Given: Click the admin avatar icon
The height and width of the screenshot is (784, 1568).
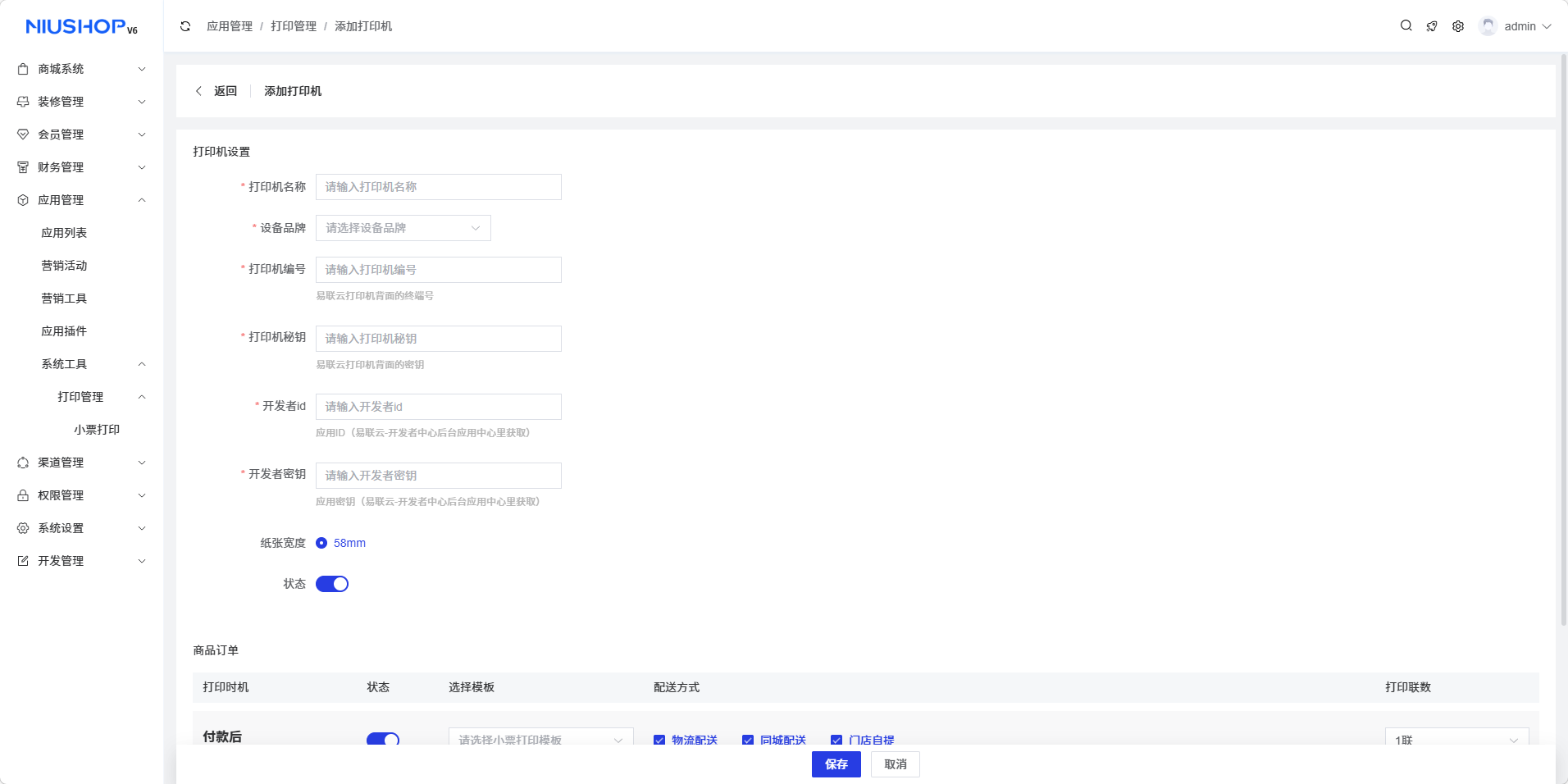Looking at the screenshot, I should click(x=1488, y=26).
